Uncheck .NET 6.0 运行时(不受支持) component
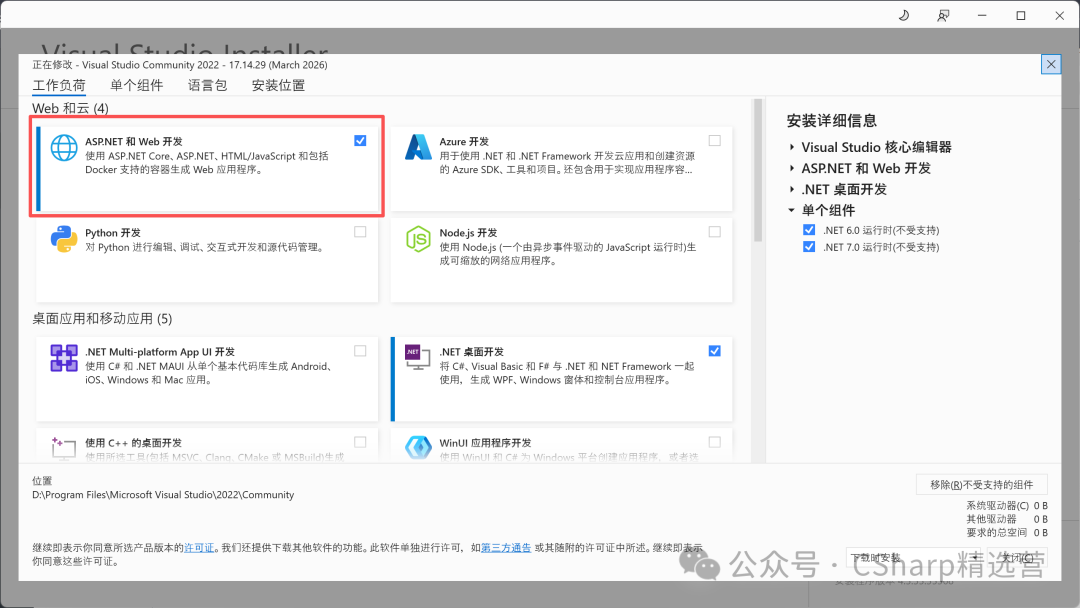The height and width of the screenshot is (608, 1080). point(809,230)
